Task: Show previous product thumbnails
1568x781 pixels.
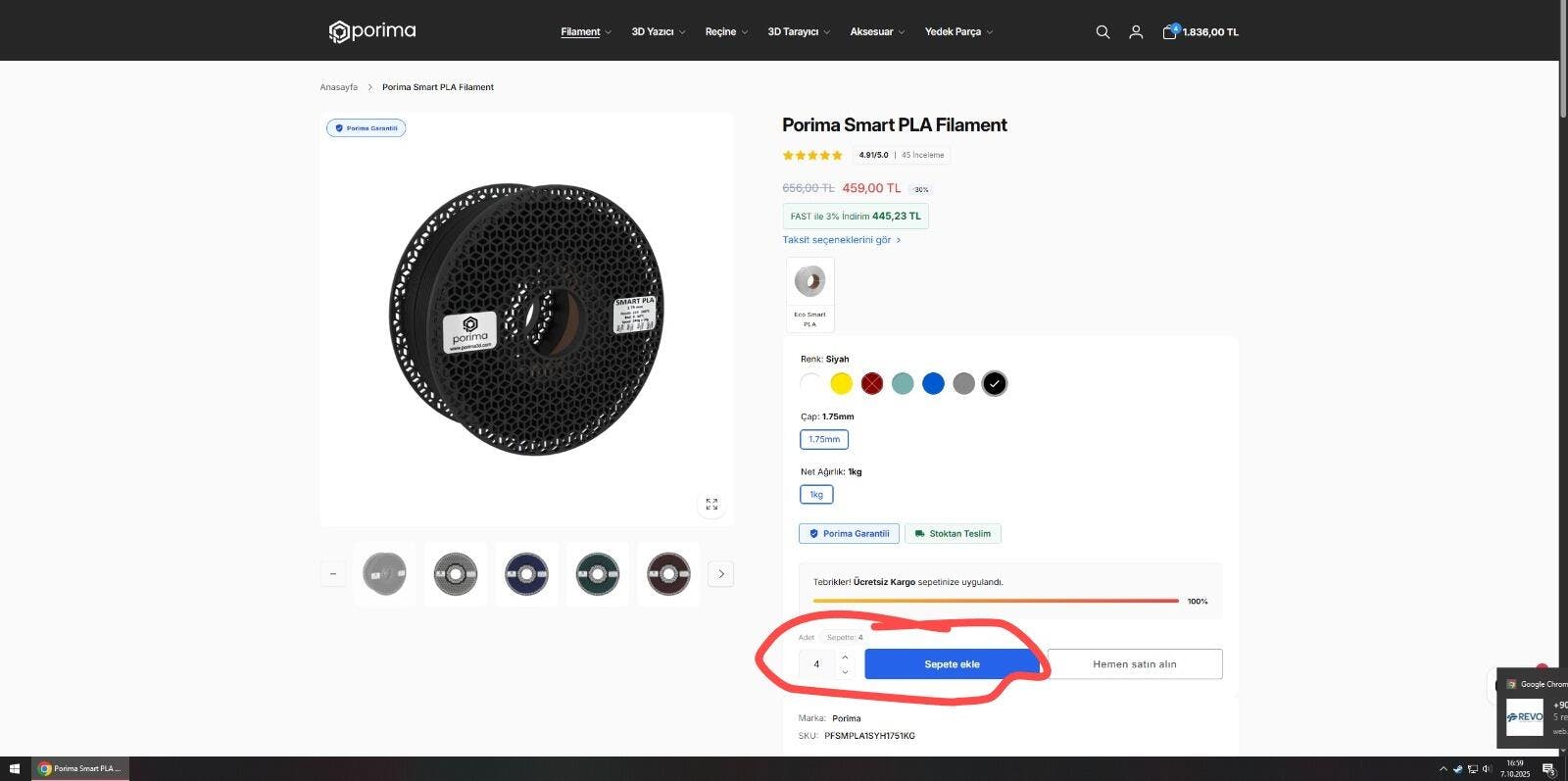Action: click(x=333, y=574)
